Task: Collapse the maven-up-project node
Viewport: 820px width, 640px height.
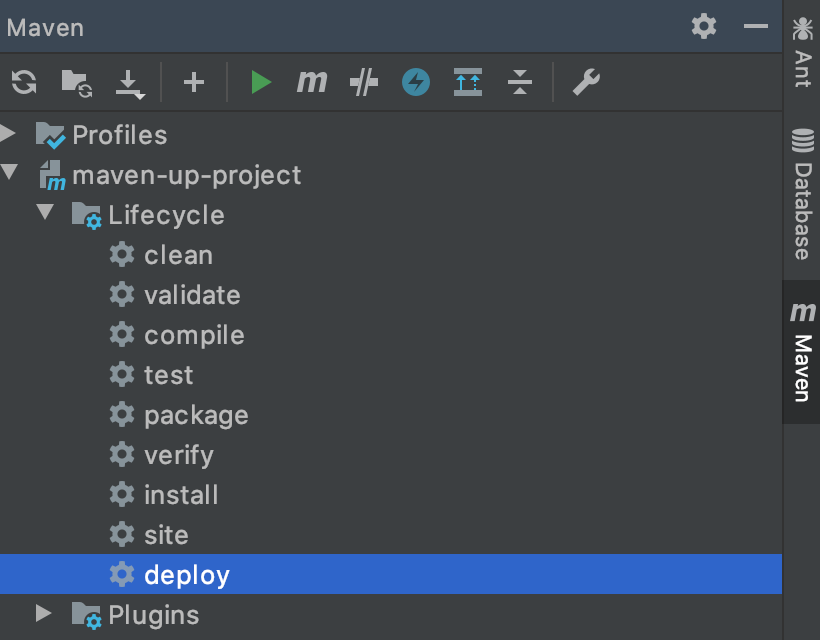Action: (x=9, y=172)
